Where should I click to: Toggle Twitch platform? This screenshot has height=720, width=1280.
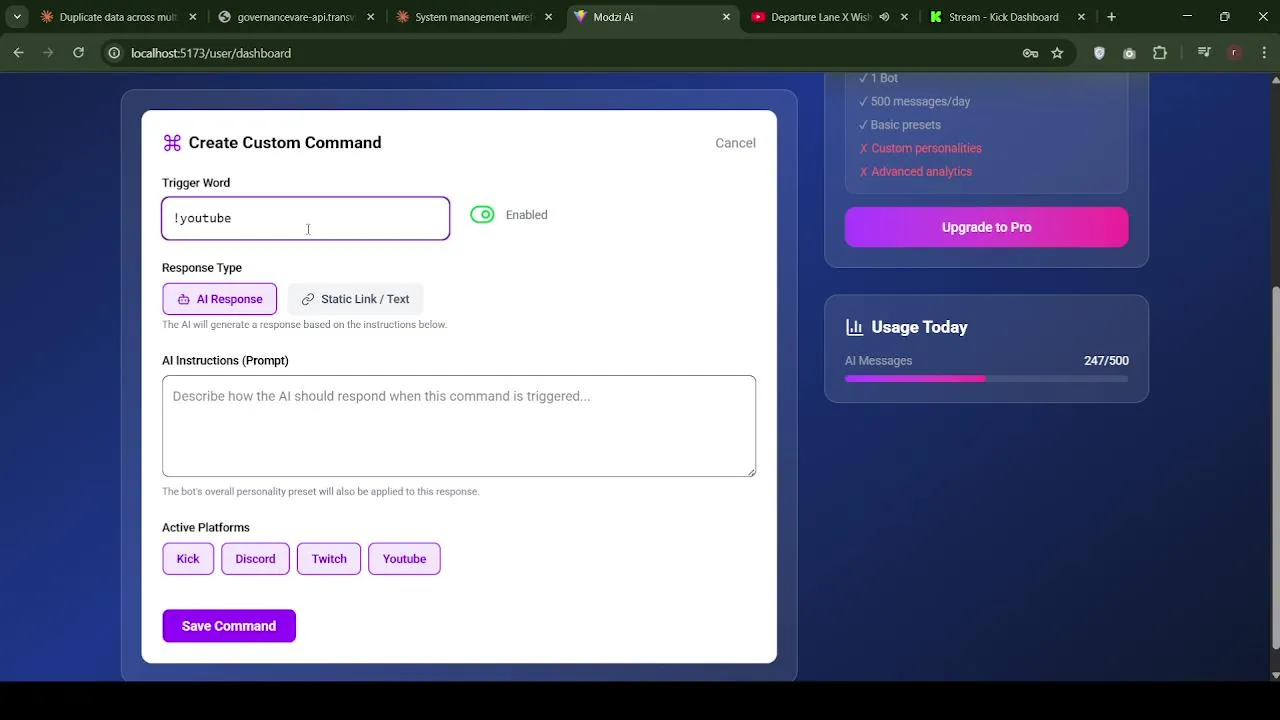[x=329, y=559]
